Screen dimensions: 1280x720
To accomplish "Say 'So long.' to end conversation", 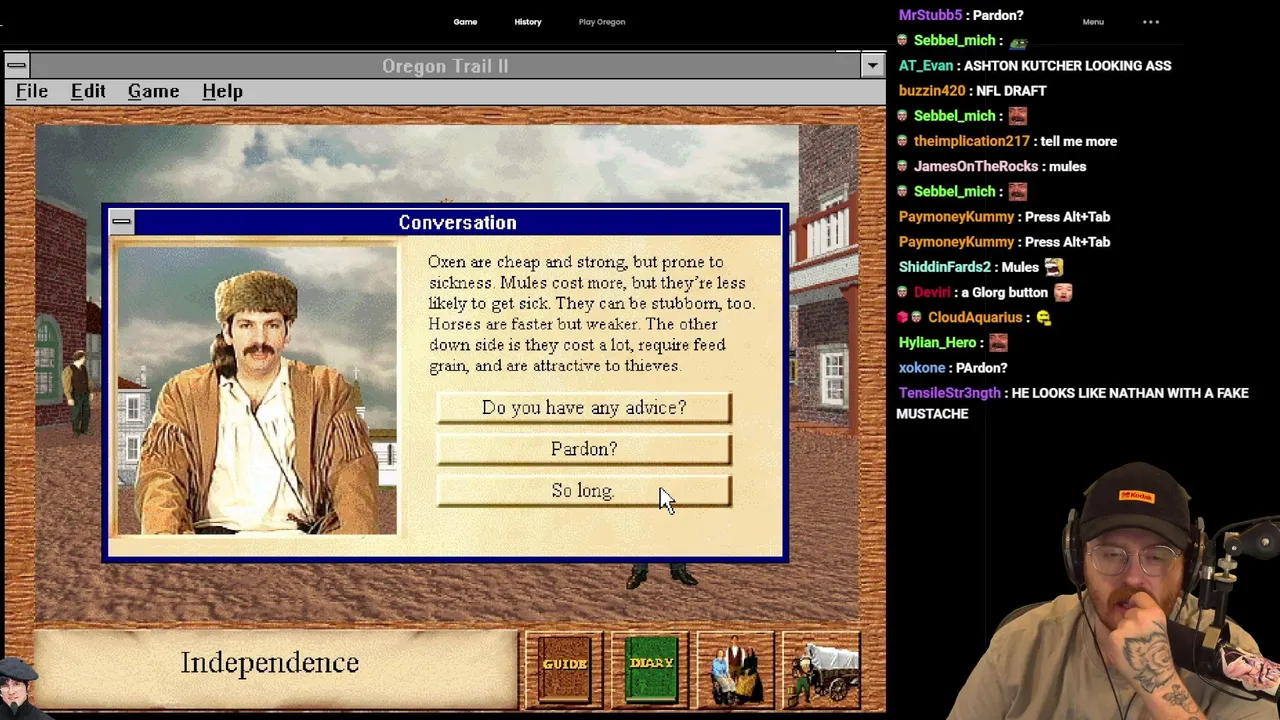I will [x=584, y=491].
